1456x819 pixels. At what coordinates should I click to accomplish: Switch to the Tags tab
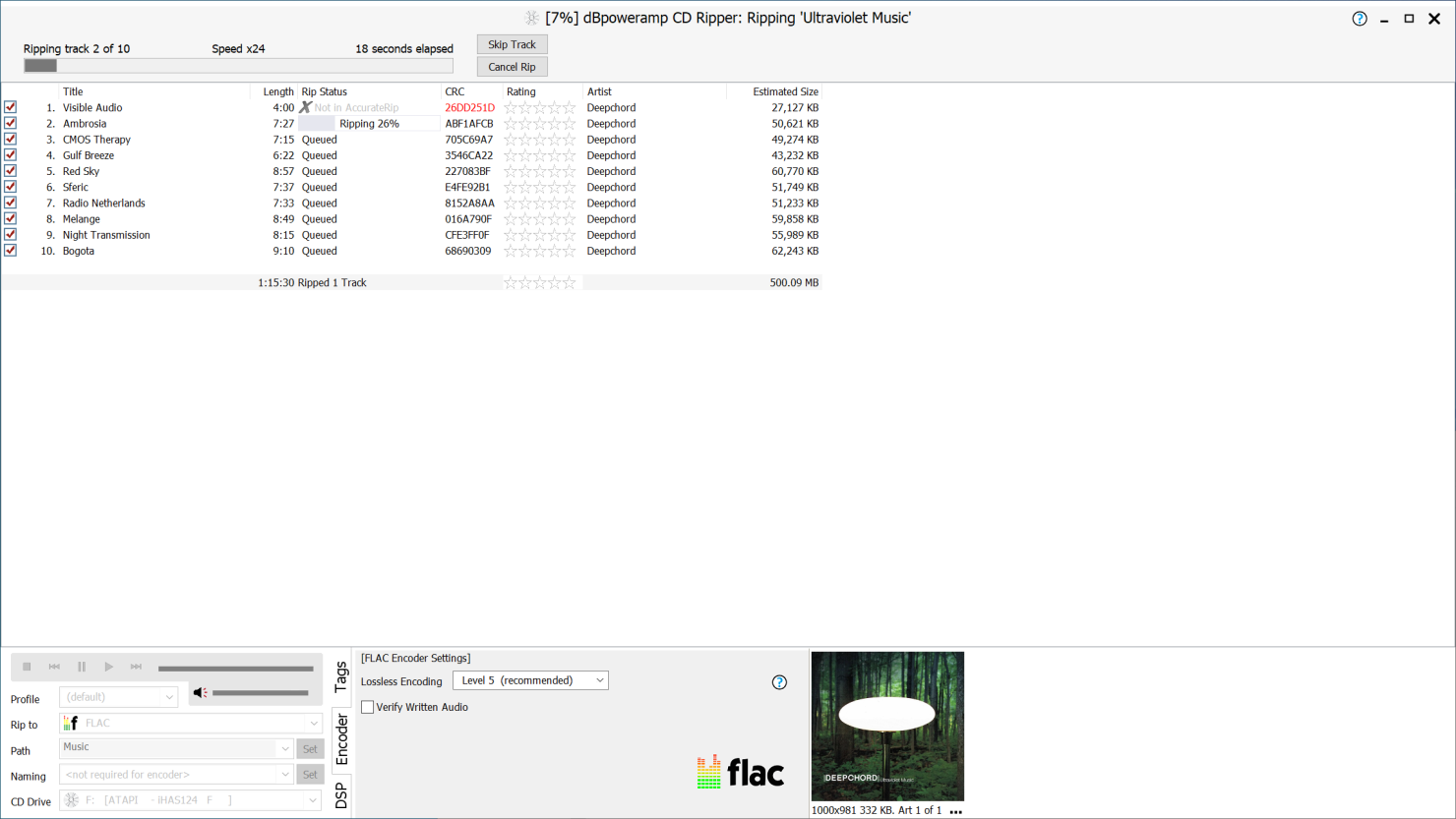[341, 676]
